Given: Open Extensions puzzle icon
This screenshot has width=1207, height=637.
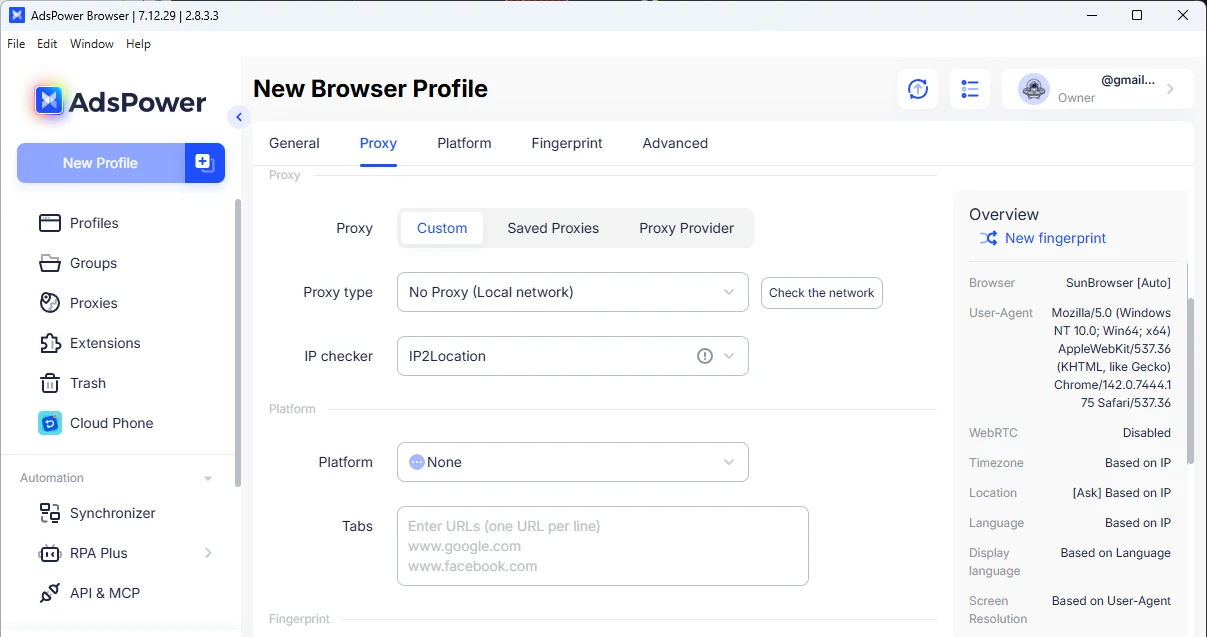Looking at the screenshot, I should click(50, 343).
